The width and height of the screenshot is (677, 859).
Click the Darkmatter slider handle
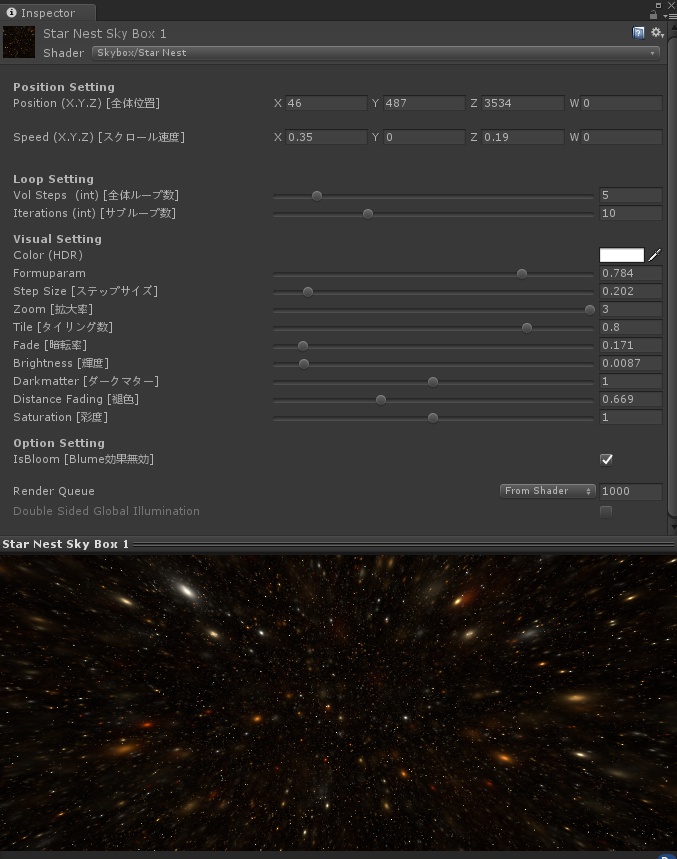pyautogui.click(x=433, y=382)
